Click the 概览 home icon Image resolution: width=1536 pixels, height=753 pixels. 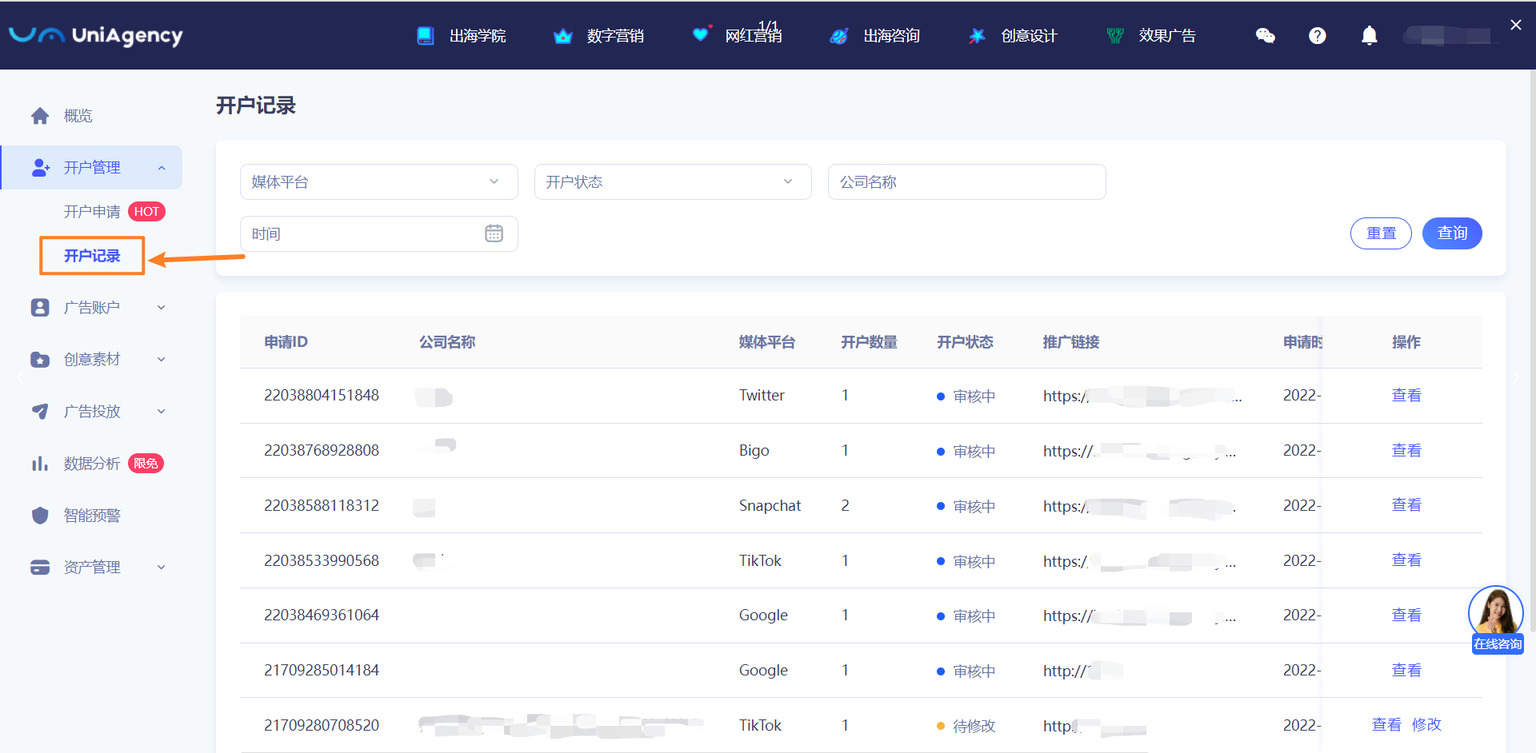[x=40, y=116]
